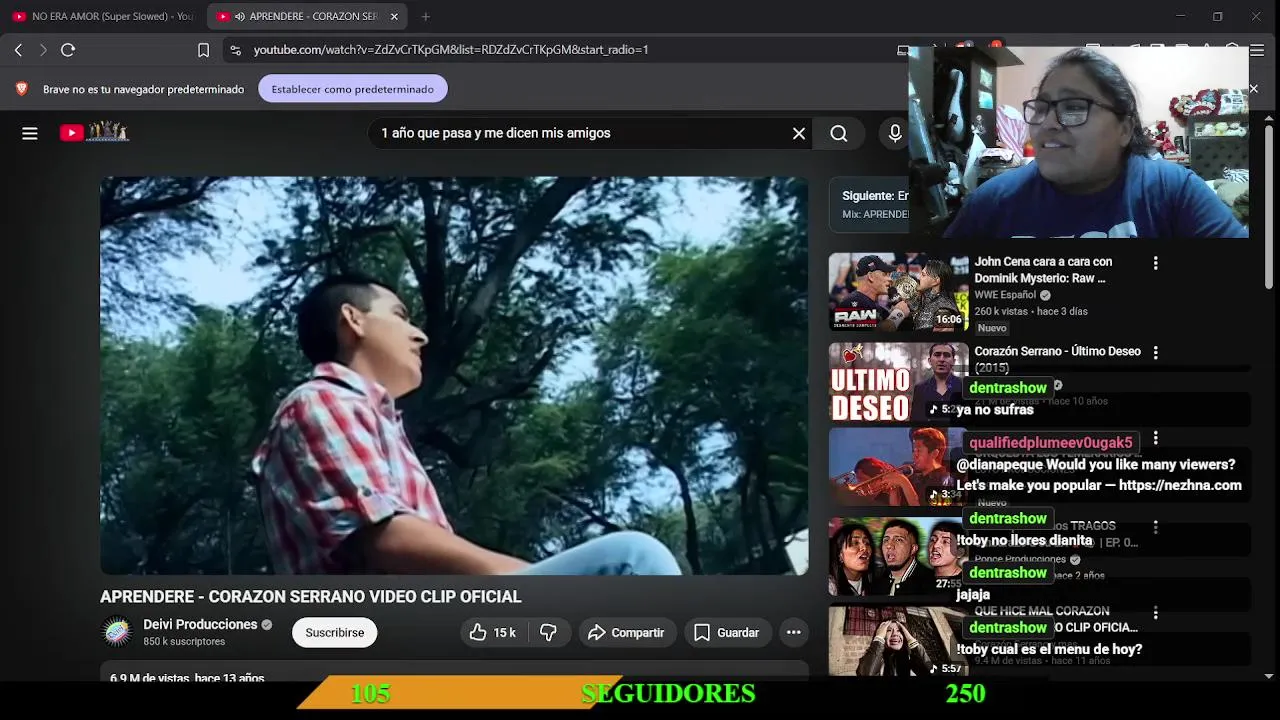
Task: Open the 5:57 duration video thumbnail
Action: tap(898, 641)
